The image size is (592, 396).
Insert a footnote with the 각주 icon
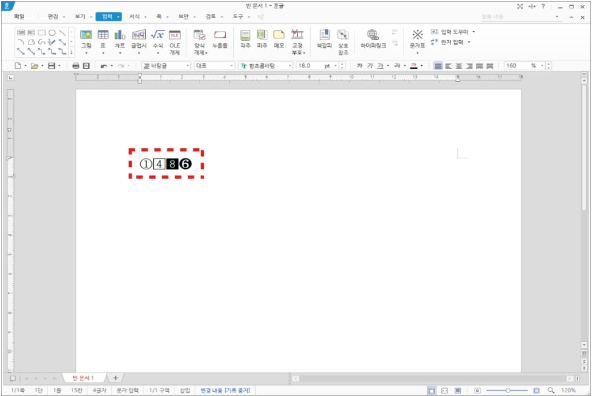[245, 40]
